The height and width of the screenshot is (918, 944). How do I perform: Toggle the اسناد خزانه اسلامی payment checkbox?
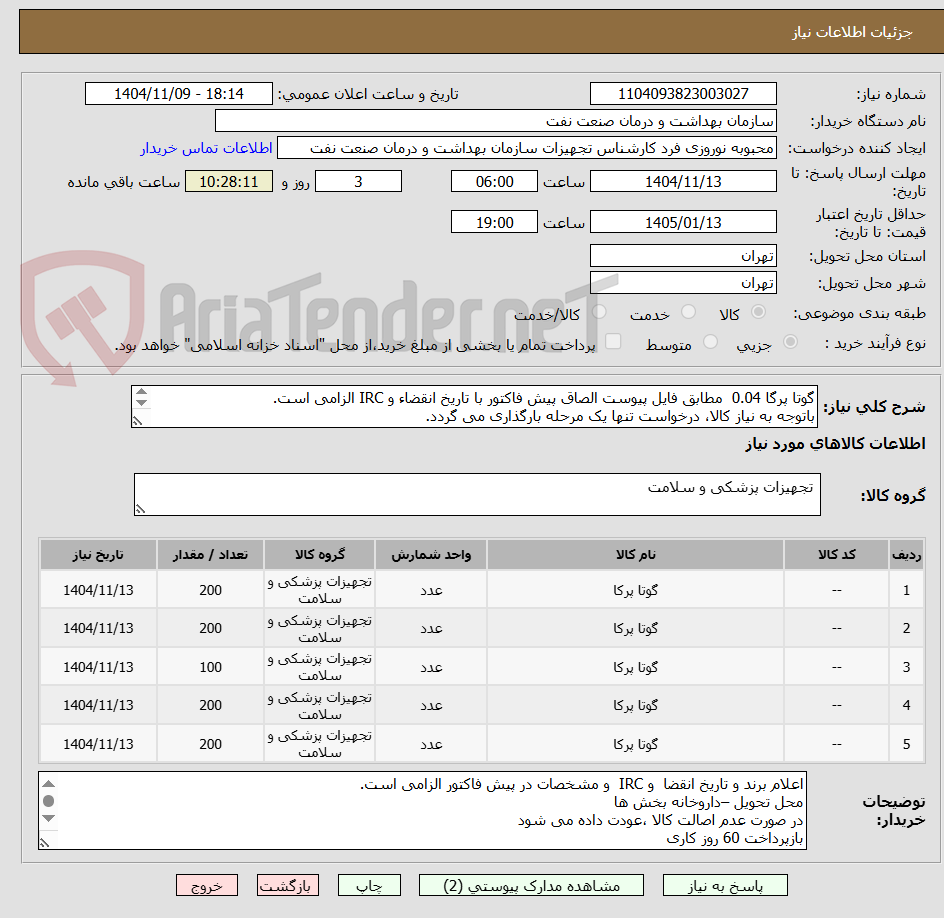tap(613, 342)
